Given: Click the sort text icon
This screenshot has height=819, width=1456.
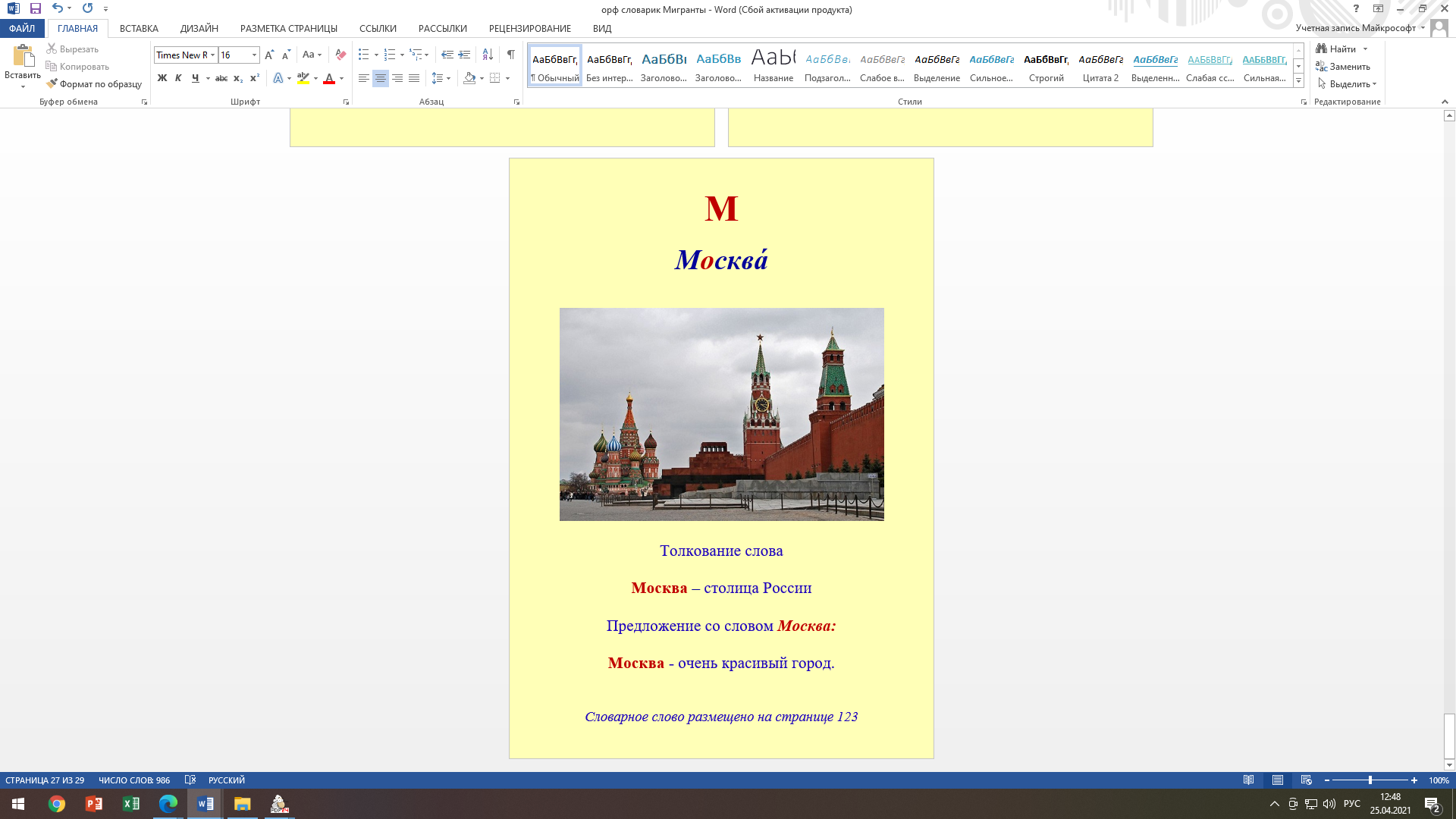Looking at the screenshot, I should 488,55.
